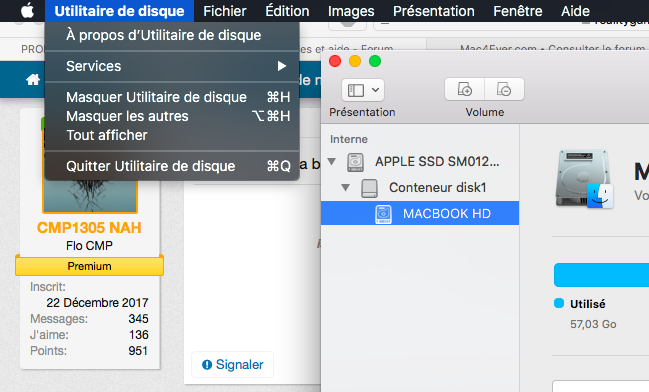This screenshot has width=649, height=392.
Task: Select the Conteneur disk1 label
Action: (437, 188)
